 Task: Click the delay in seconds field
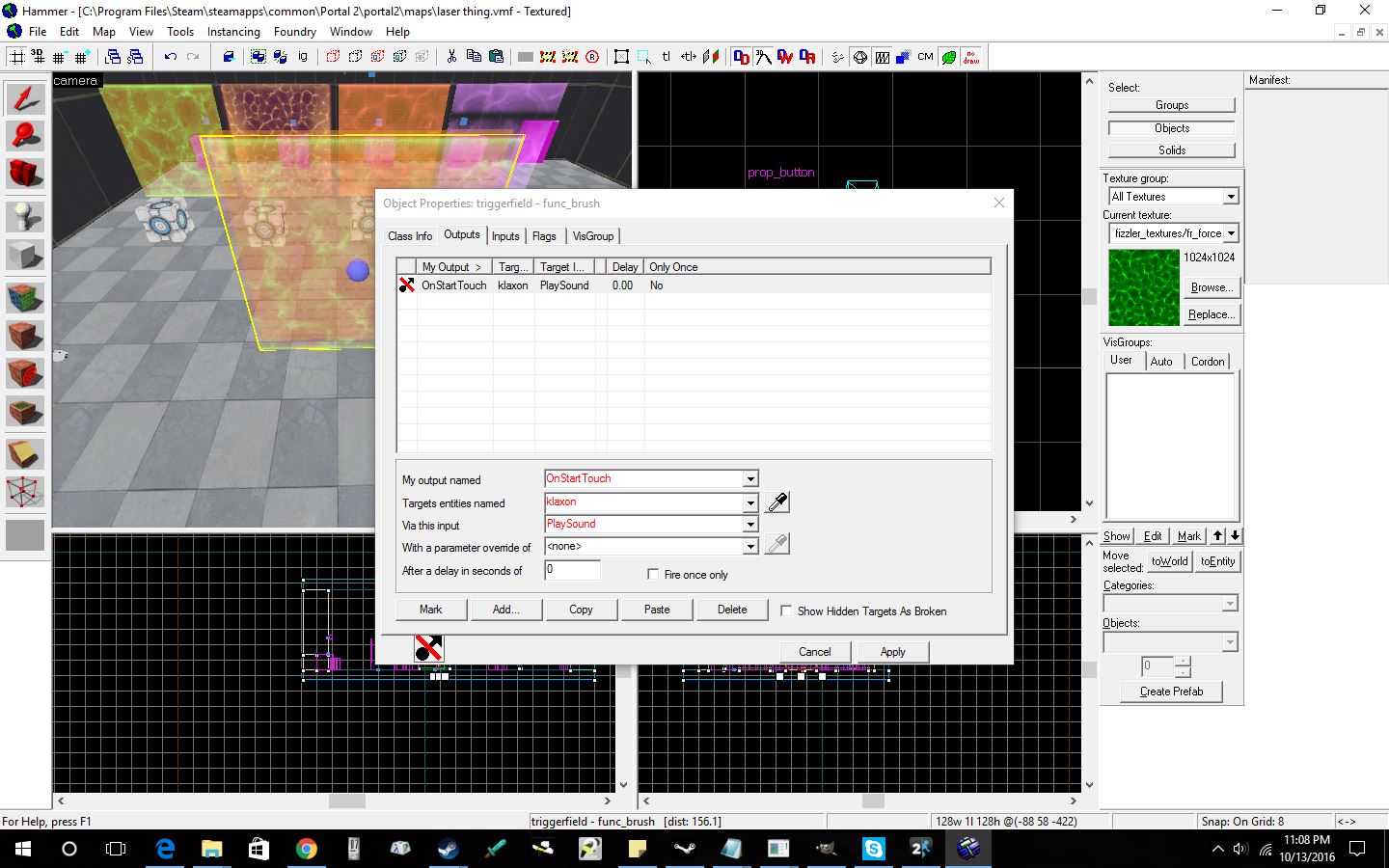coord(572,570)
